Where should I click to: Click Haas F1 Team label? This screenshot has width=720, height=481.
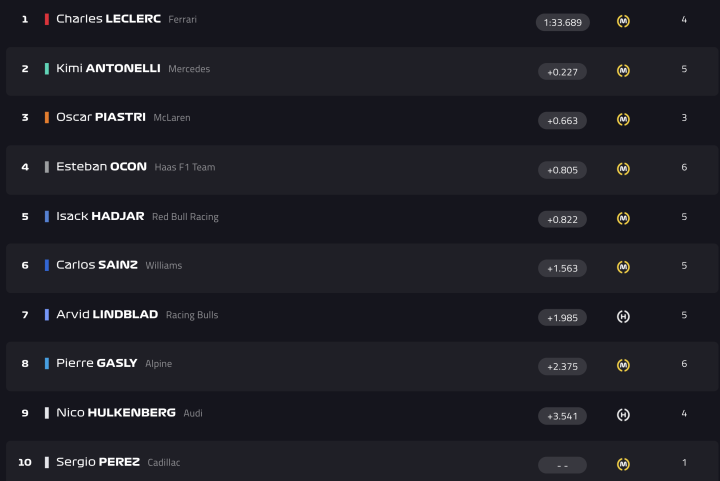(184, 168)
